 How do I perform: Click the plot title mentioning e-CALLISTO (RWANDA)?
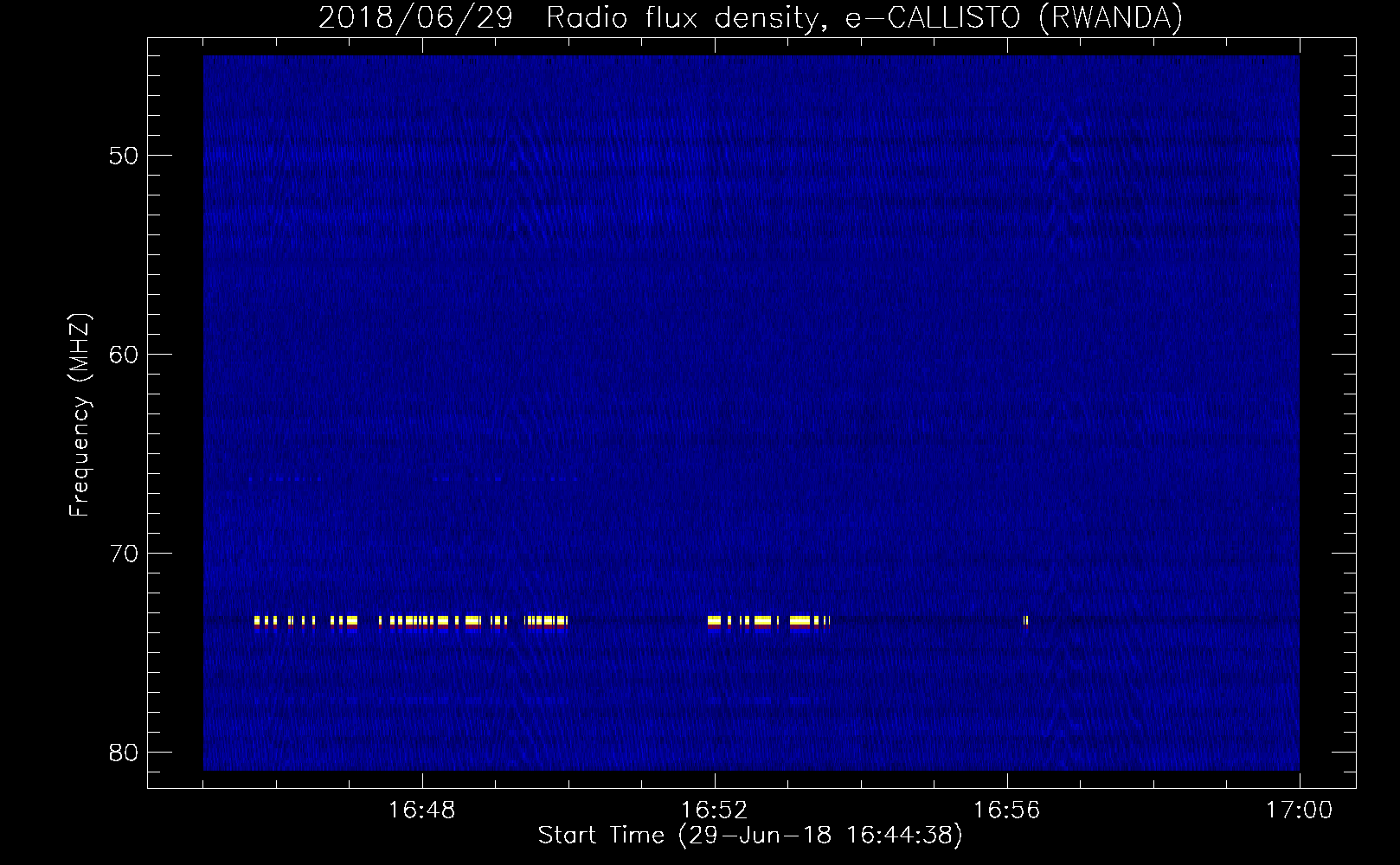(750, 17)
